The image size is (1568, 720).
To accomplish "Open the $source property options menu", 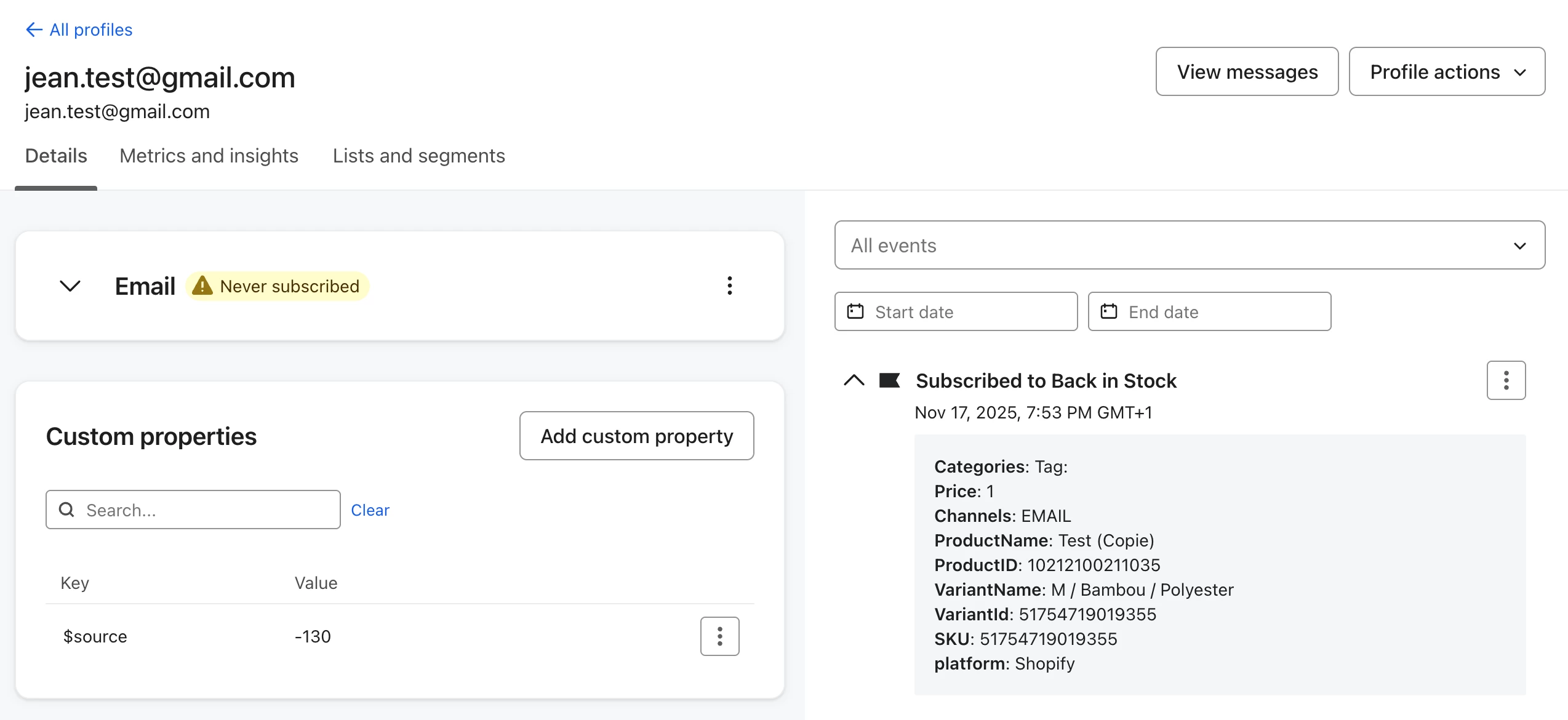I will coord(719,636).
